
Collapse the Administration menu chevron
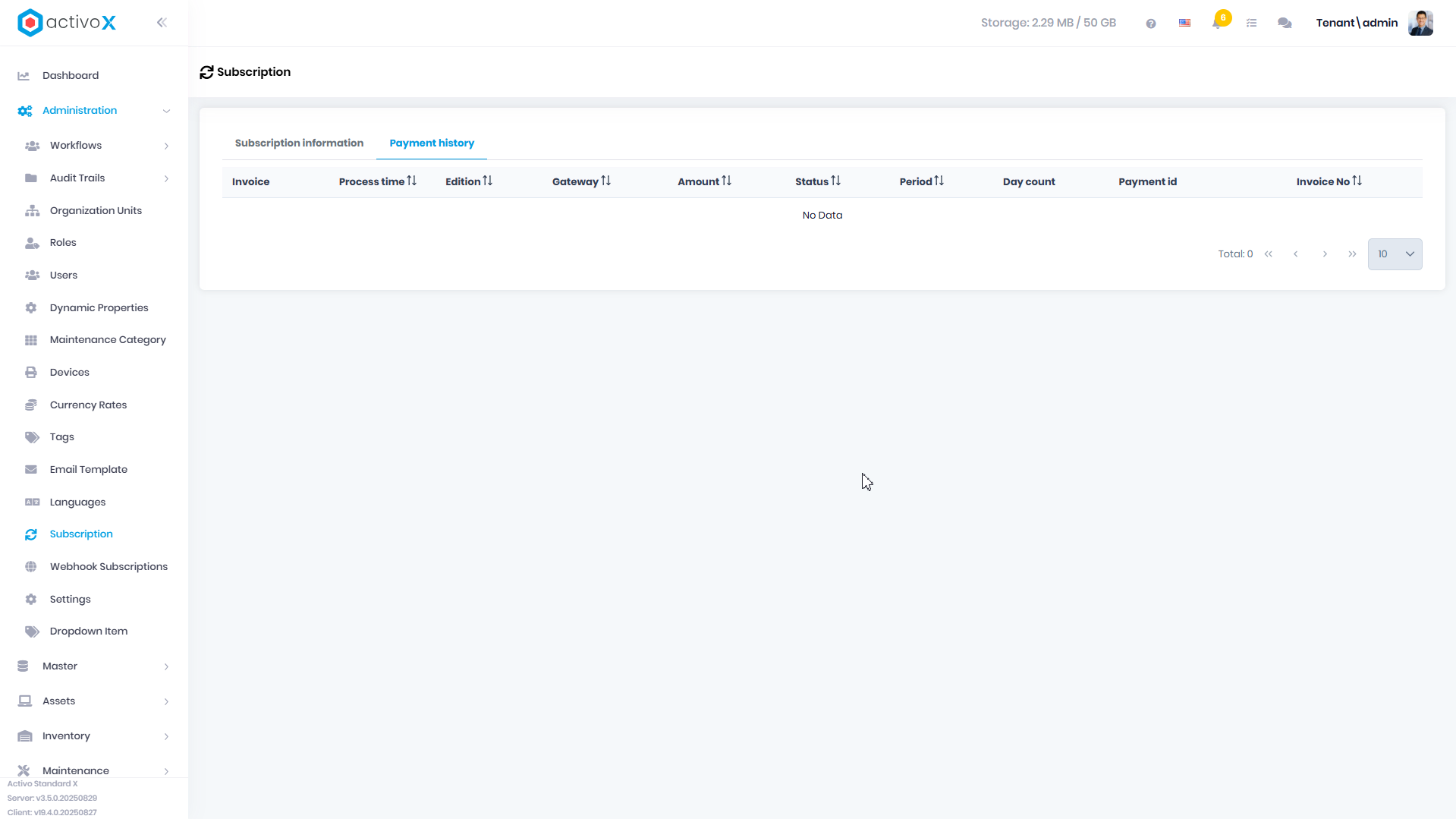tap(166, 111)
